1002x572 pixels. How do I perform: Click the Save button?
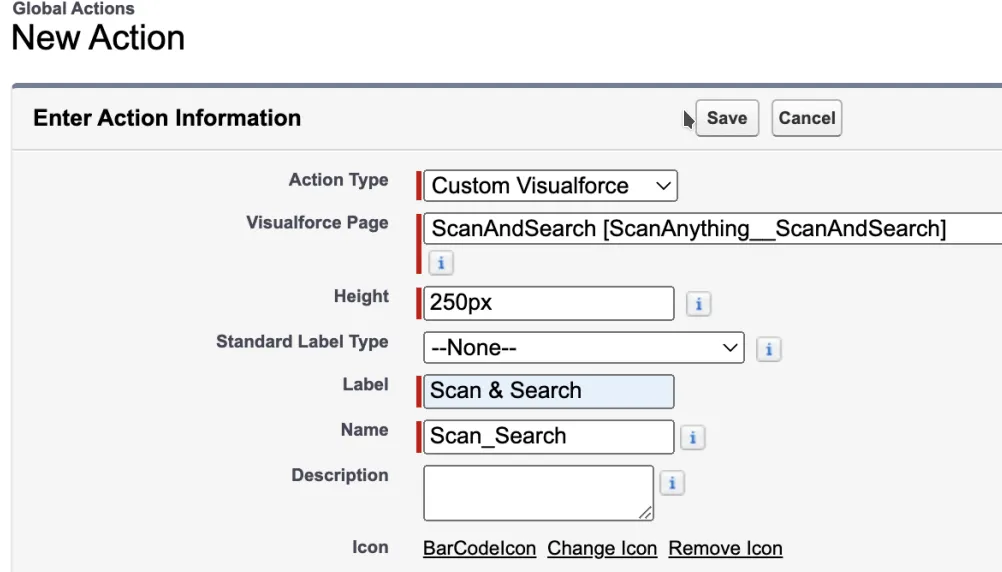[x=727, y=118]
